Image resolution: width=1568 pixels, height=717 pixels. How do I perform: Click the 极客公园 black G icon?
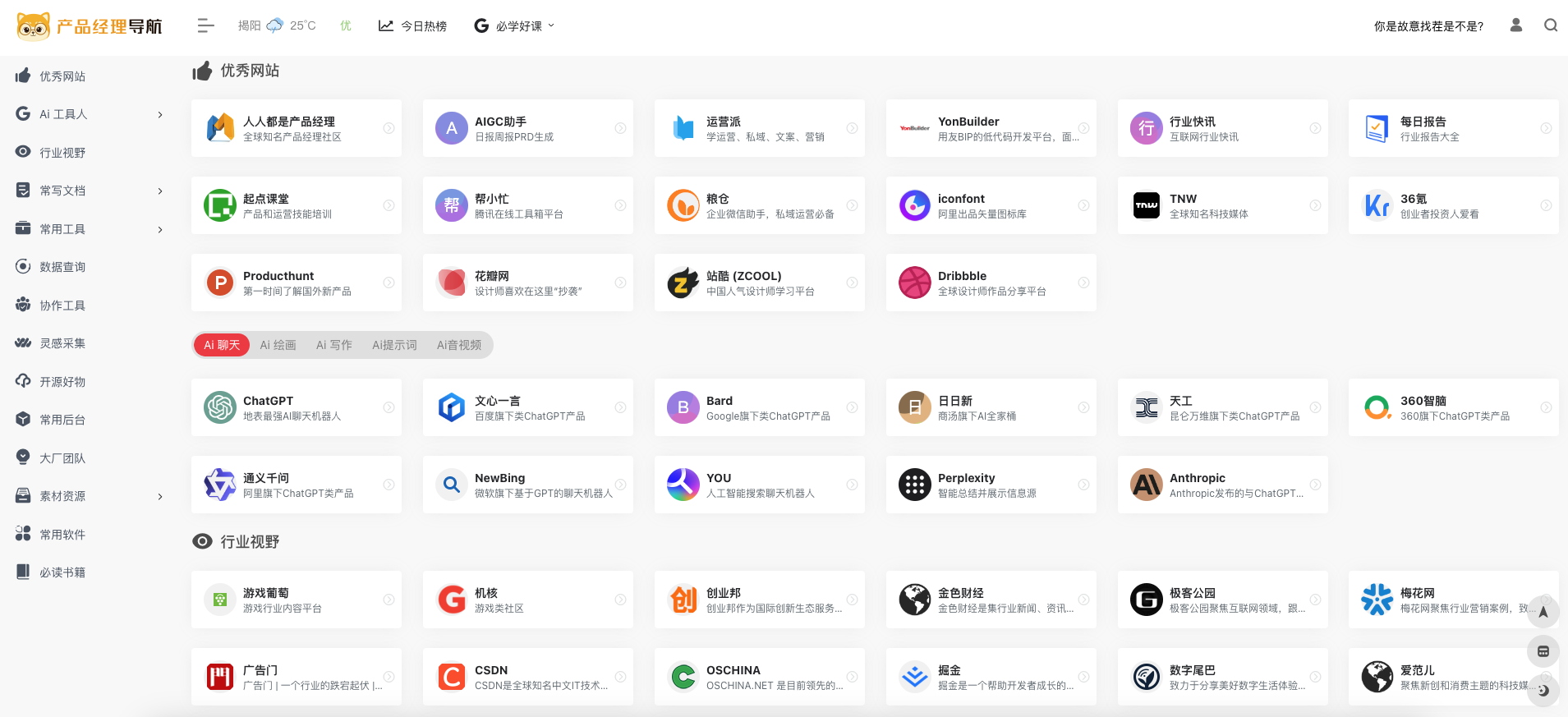[x=1147, y=600]
